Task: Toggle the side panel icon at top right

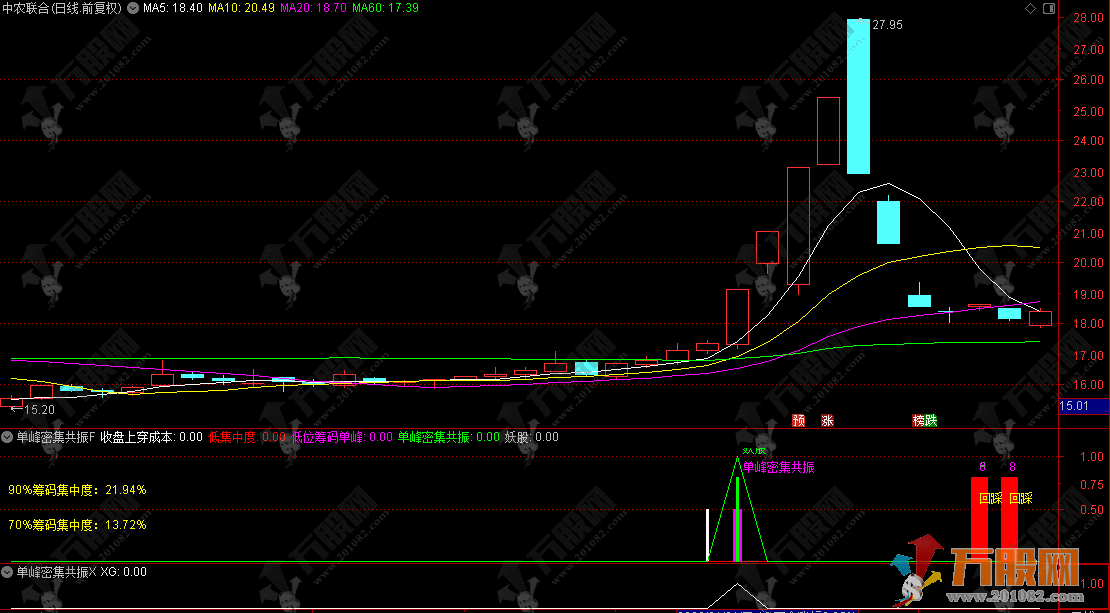Action: (1049, 8)
